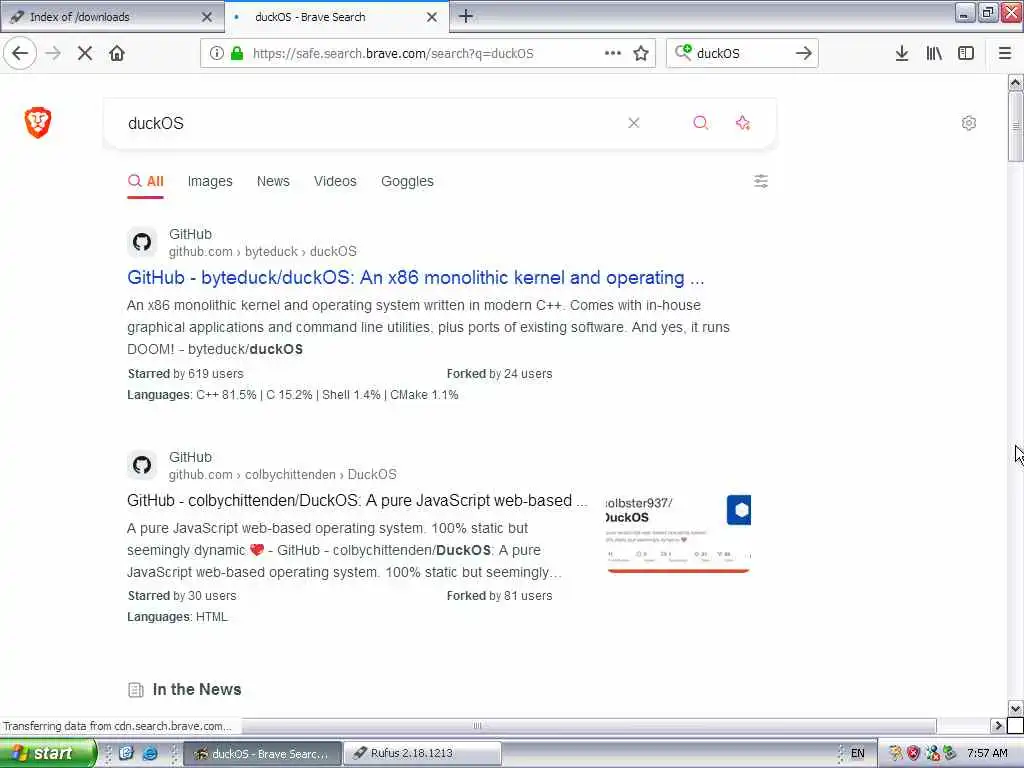Switch to Index of /downloads tab

pyautogui.click(x=111, y=17)
